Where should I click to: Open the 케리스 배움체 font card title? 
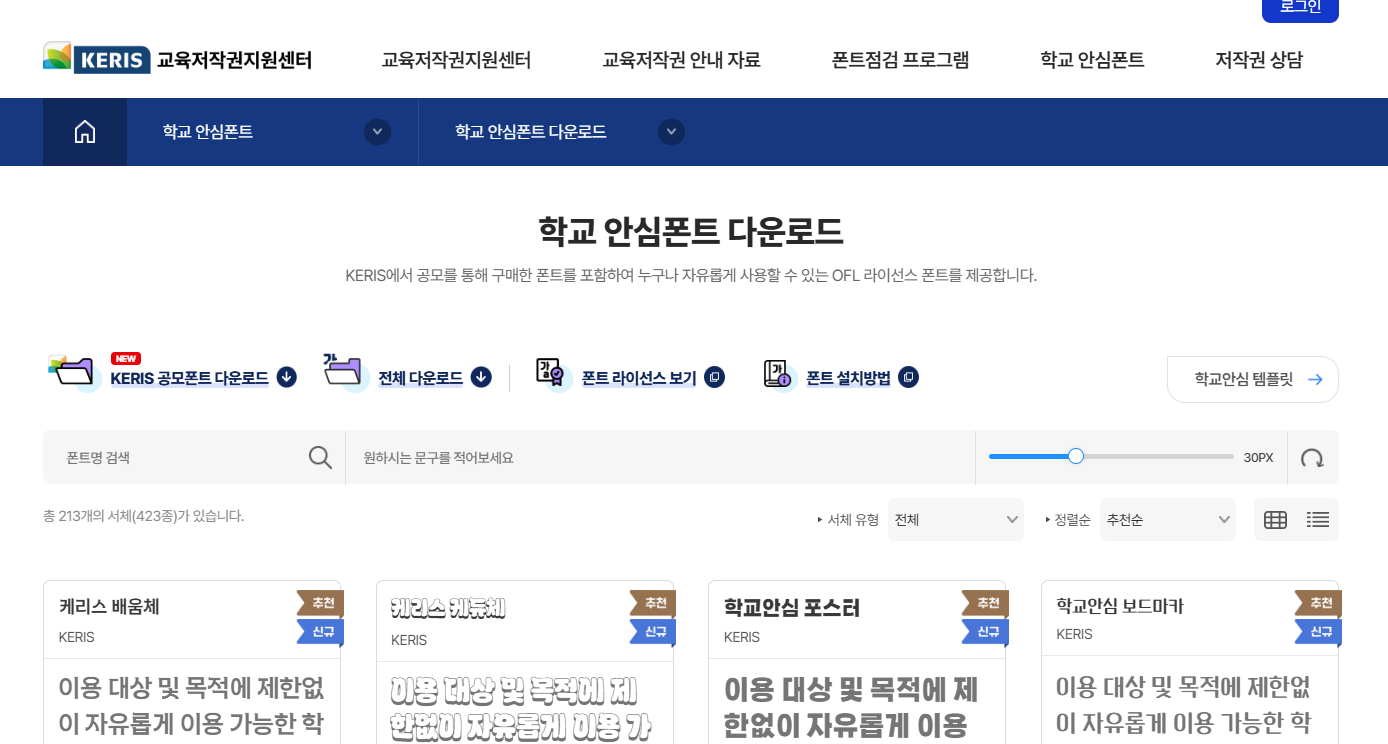pyautogui.click(x=109, y=606)
